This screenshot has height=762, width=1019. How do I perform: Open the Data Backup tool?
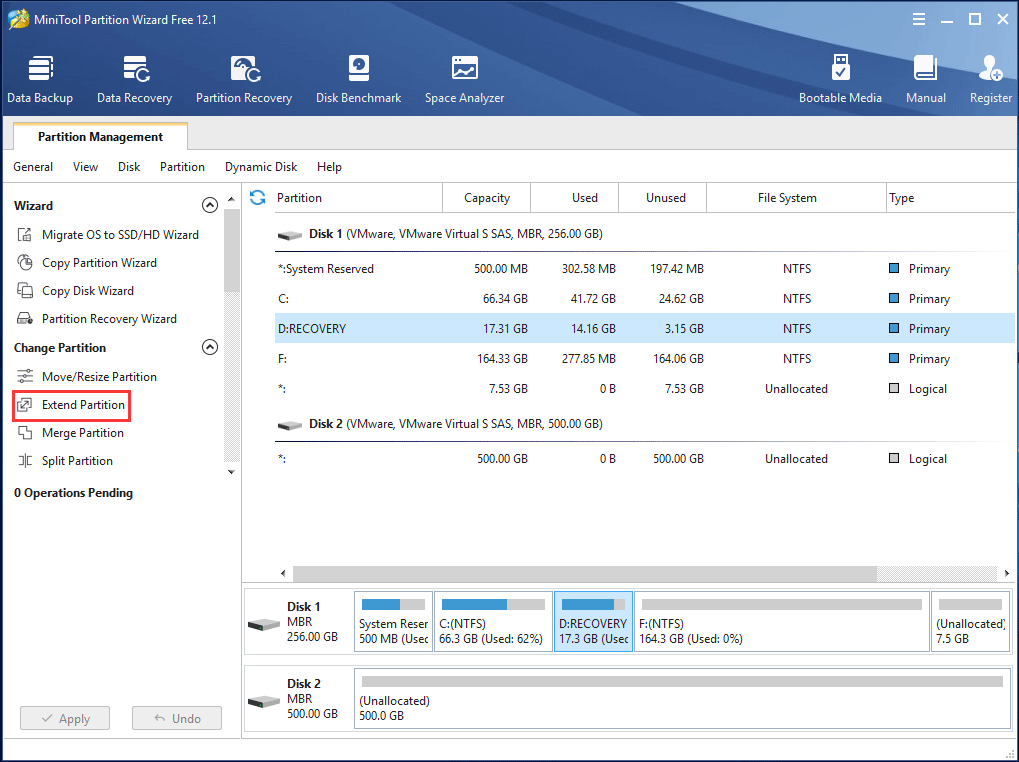point(40,79)
